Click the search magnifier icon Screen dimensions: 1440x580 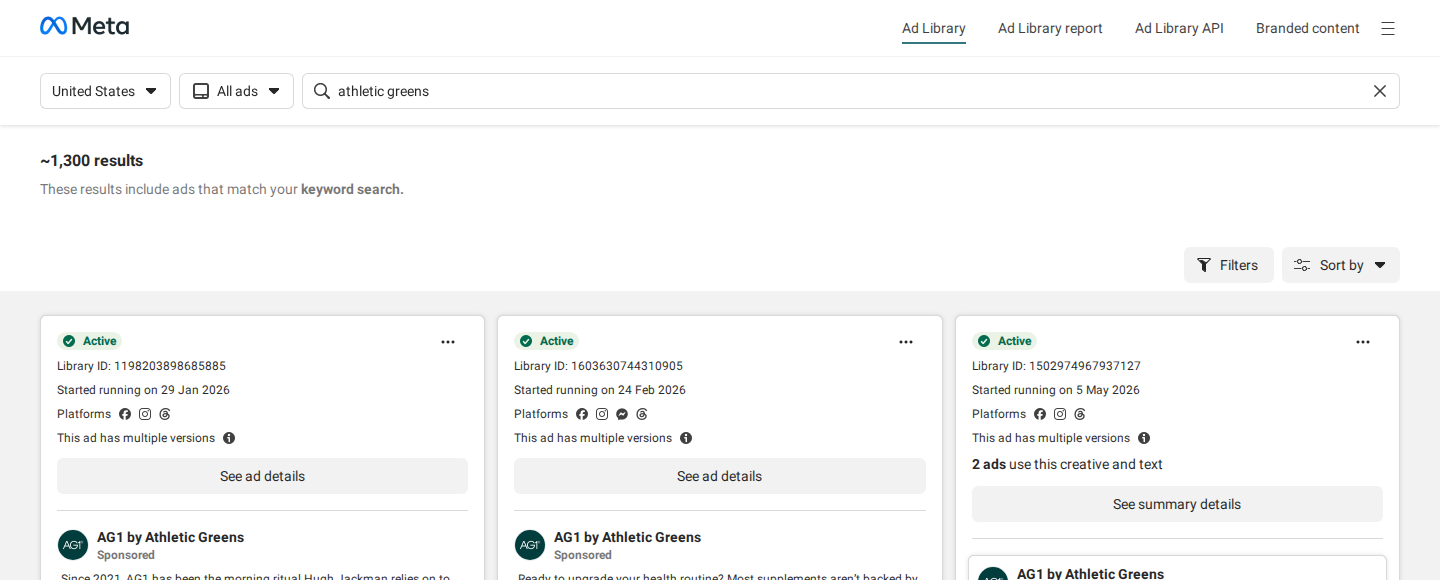322,91
